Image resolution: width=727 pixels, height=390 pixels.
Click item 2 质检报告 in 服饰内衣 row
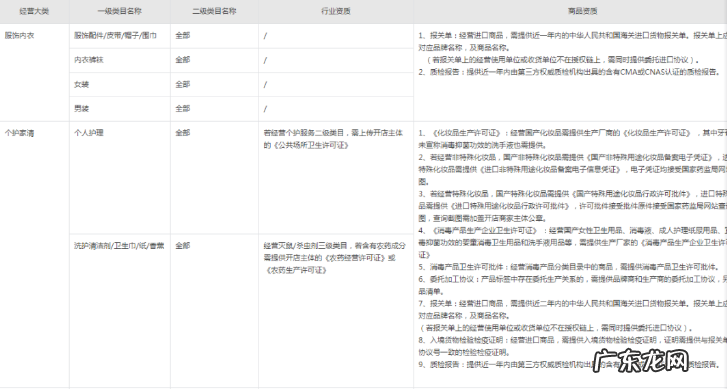569,72
